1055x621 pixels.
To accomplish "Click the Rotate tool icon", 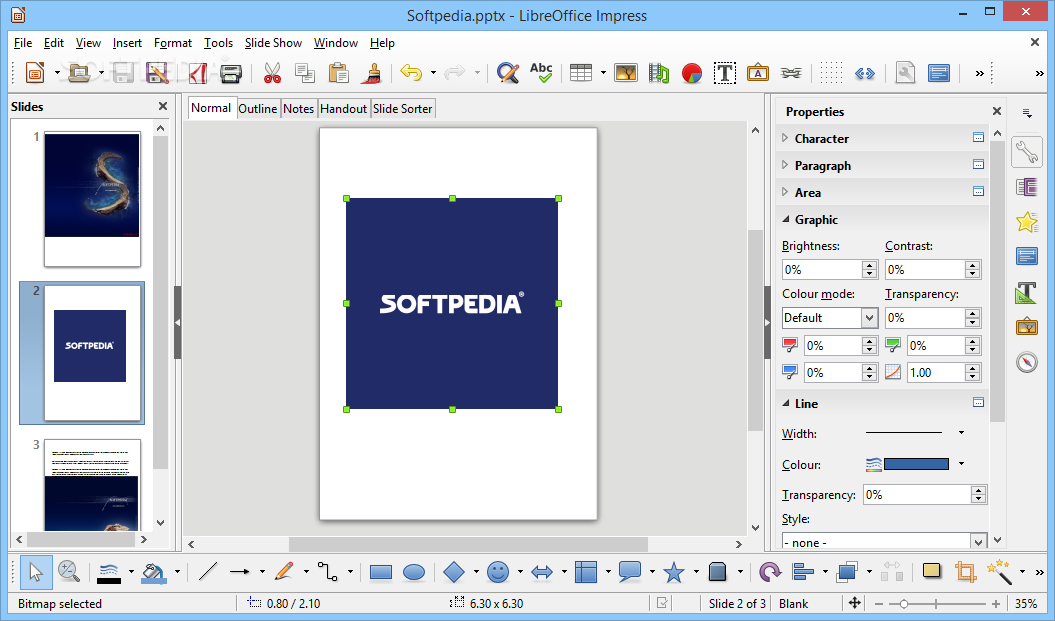I will pos(769,573).
